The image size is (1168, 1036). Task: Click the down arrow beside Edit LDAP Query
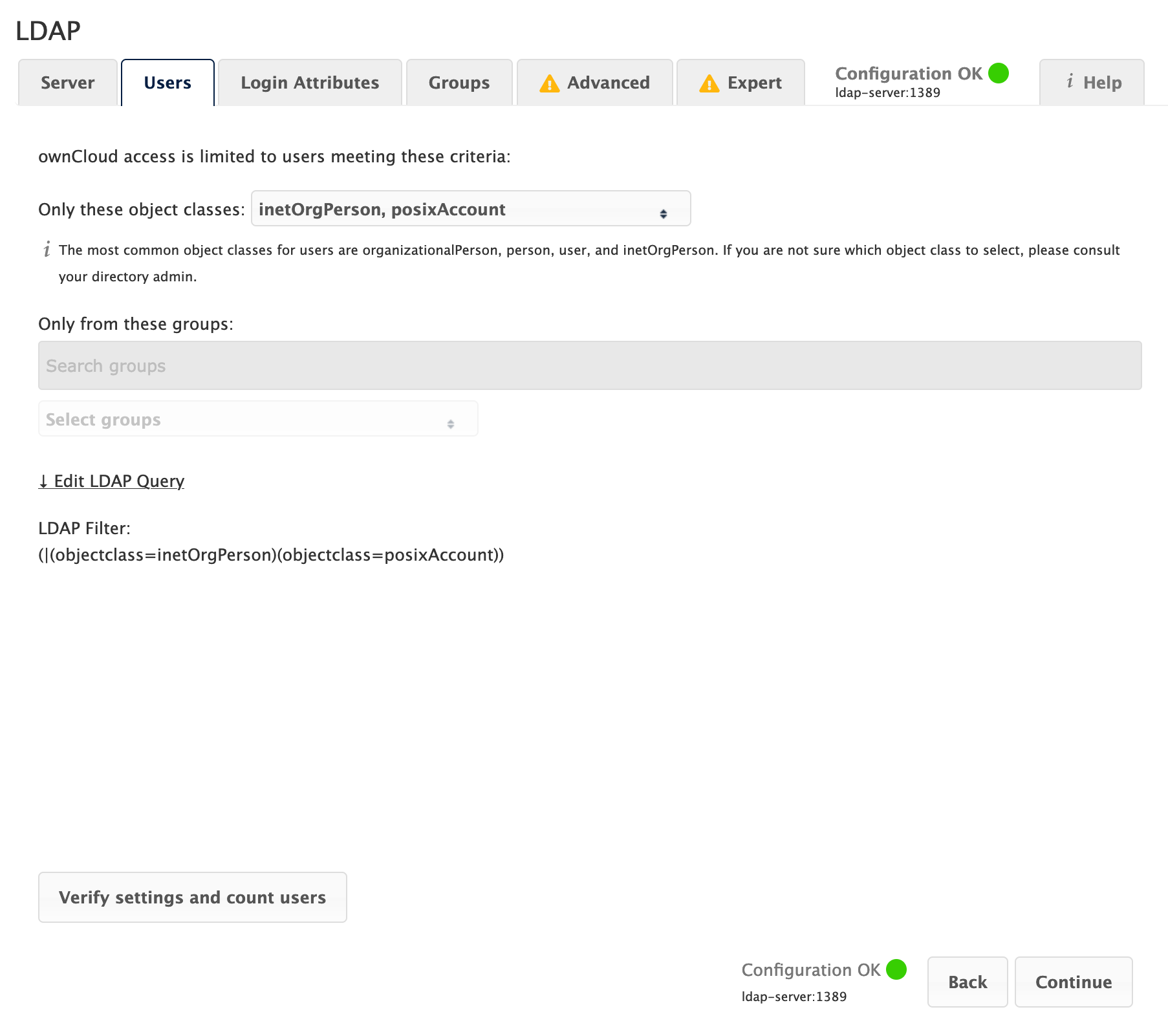click(43, 480)
